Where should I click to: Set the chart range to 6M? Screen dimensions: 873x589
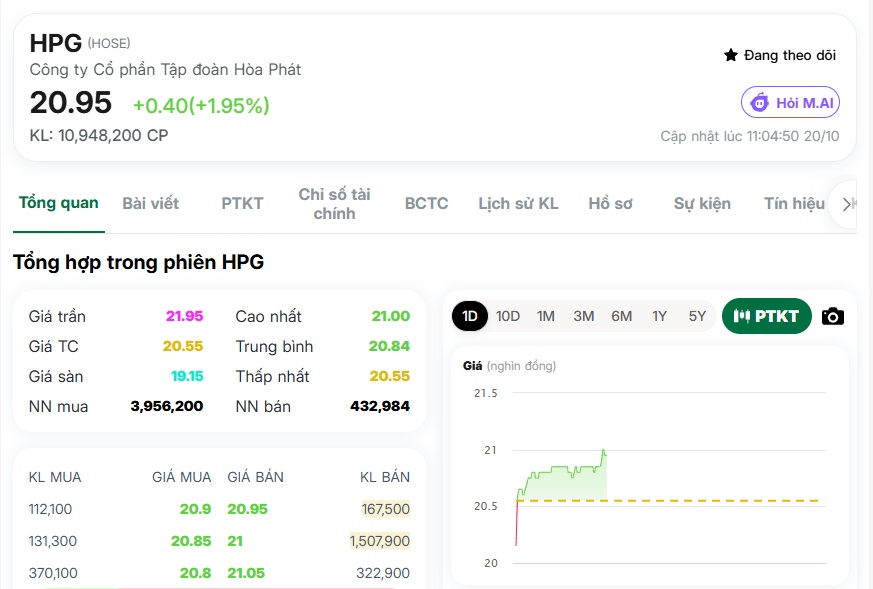(621, 316)
